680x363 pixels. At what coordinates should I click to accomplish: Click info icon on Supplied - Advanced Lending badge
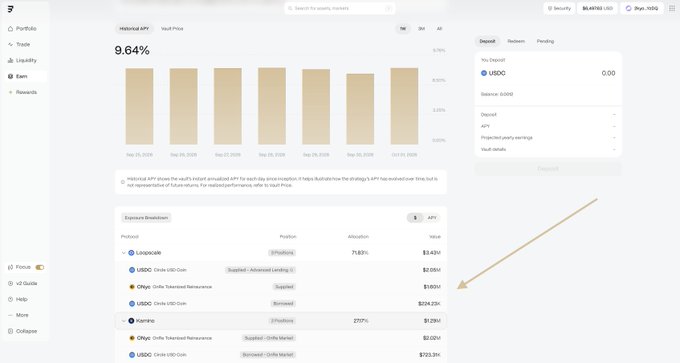291,270
